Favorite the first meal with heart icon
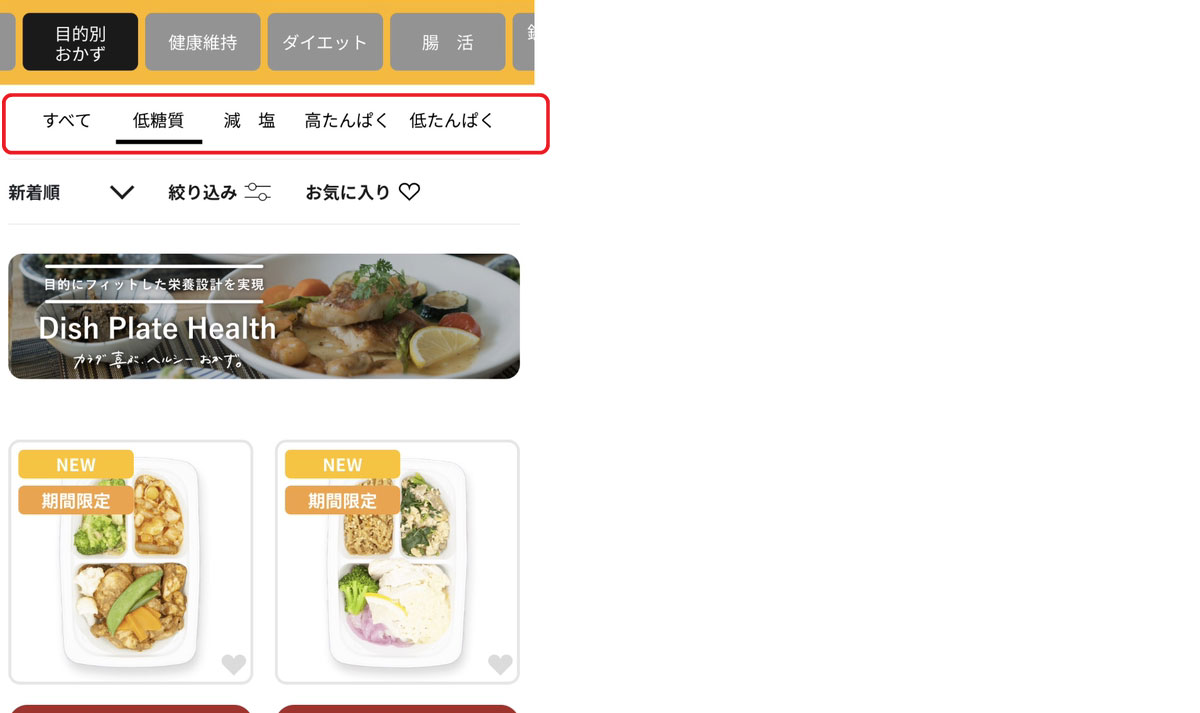Image resolution: width=1200 pixels, height=713 pixels. tap(233, 664)
